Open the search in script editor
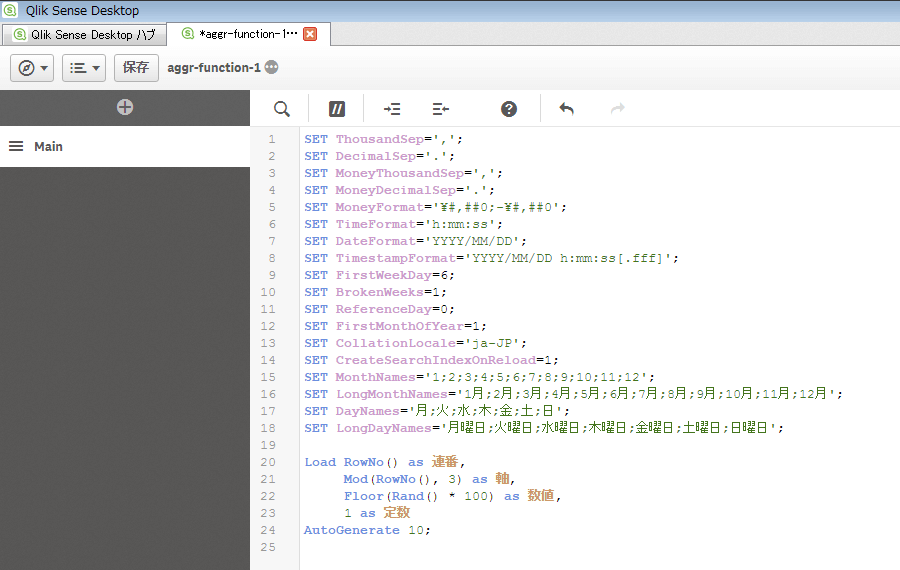Image resolution: width=900 pixels, height=570 pixels. (x=282, y=109)
